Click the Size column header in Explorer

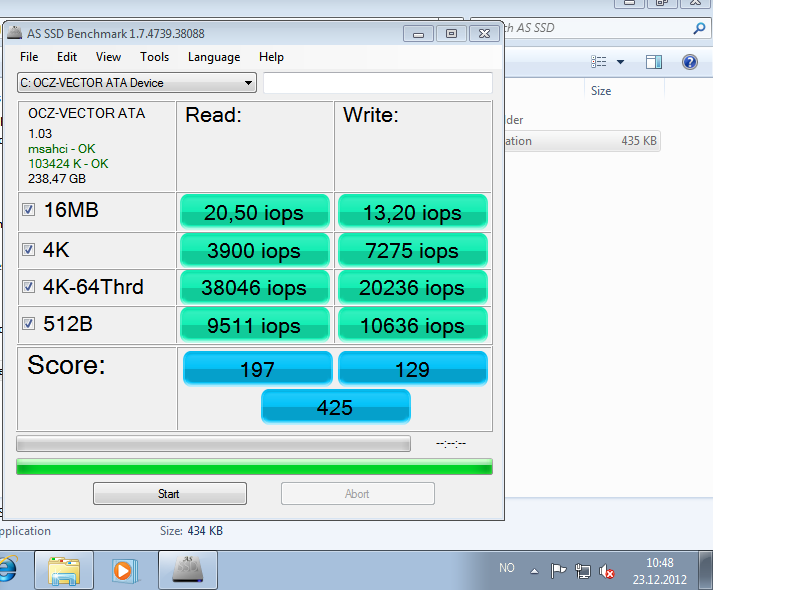[x=601, y=91]
